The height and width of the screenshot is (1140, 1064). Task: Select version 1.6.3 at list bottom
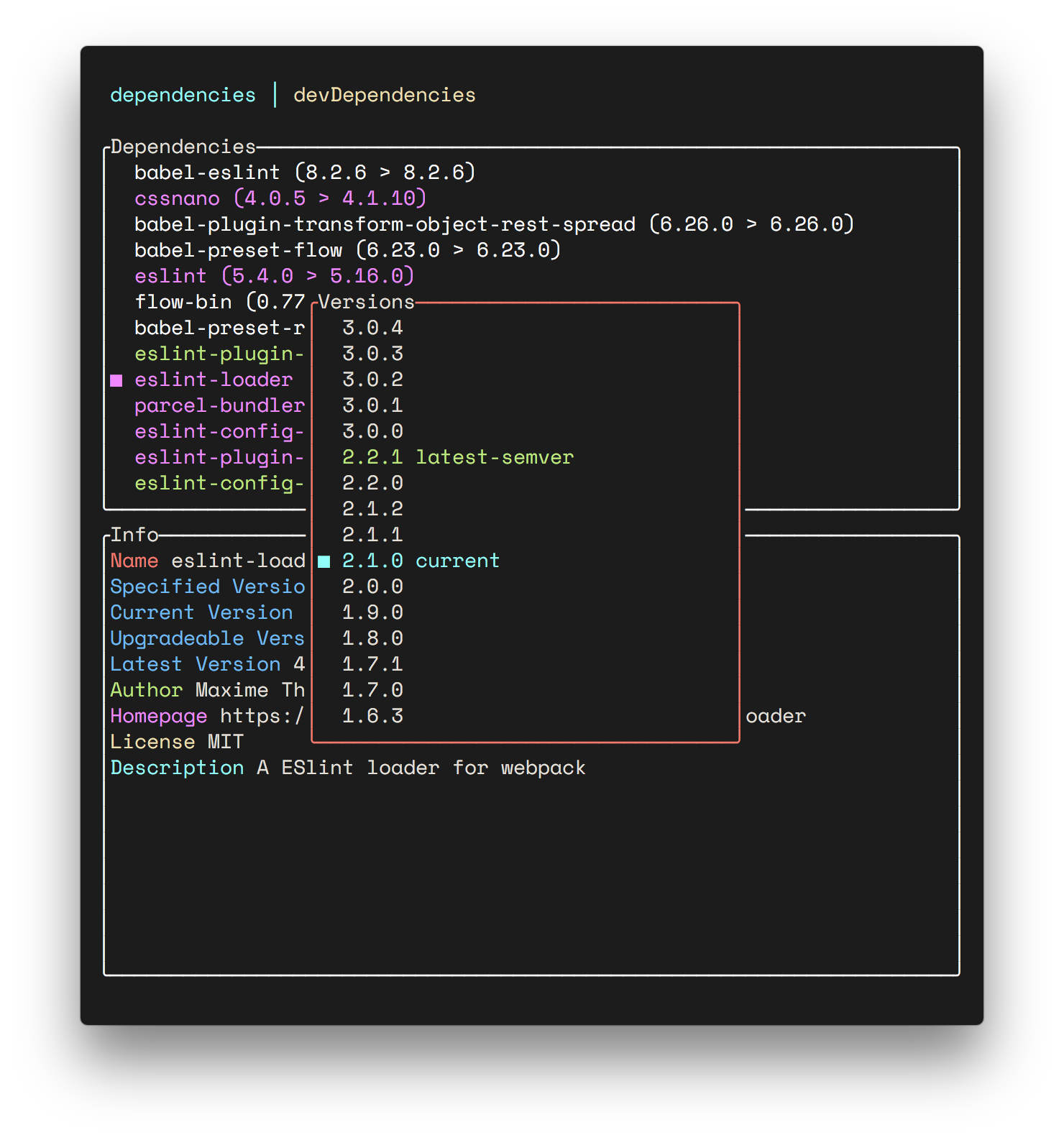(x=372, y=716)
